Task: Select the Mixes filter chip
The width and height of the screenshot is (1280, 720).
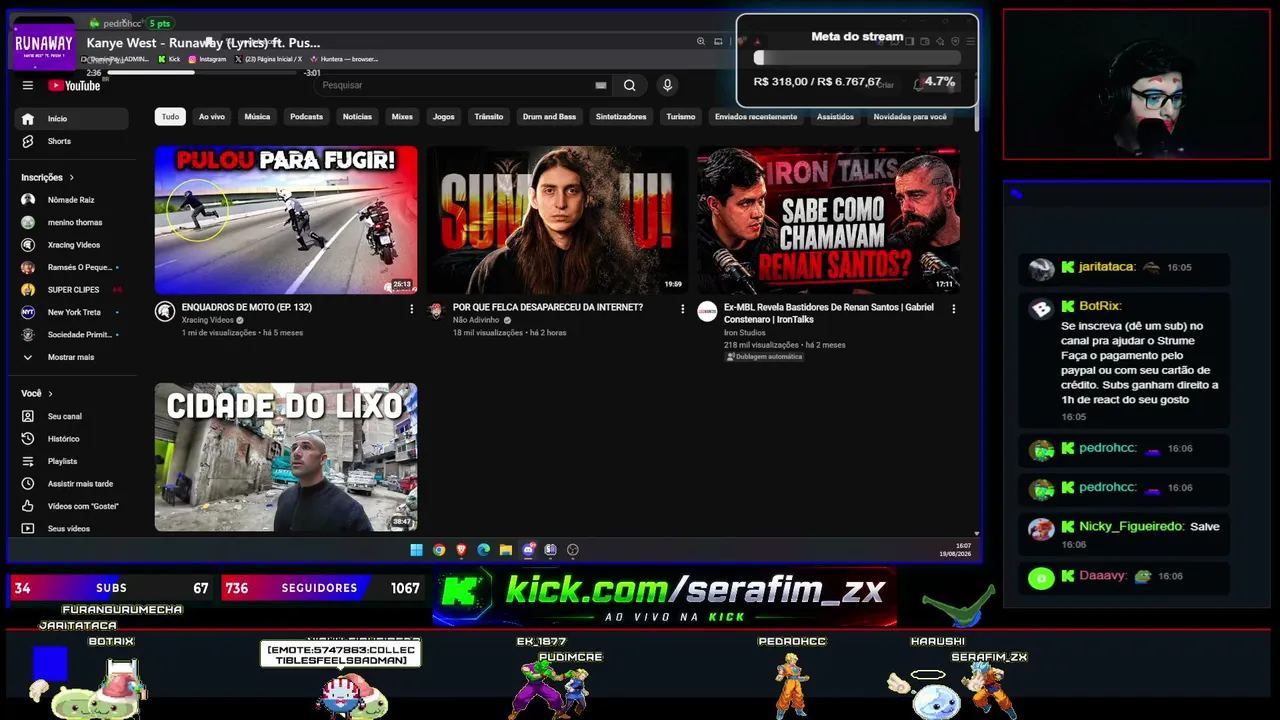Action: click(x=402, y=117)
